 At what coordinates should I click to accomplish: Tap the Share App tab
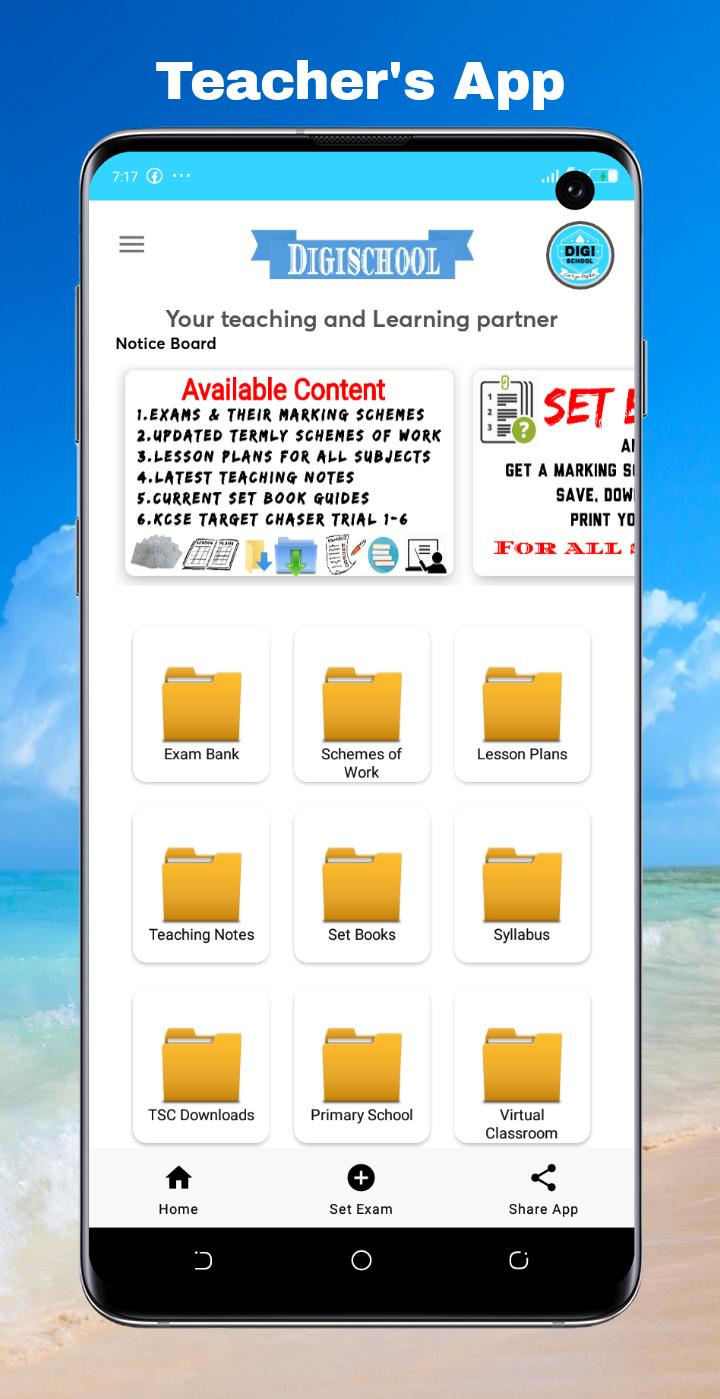click(543, 1190)
